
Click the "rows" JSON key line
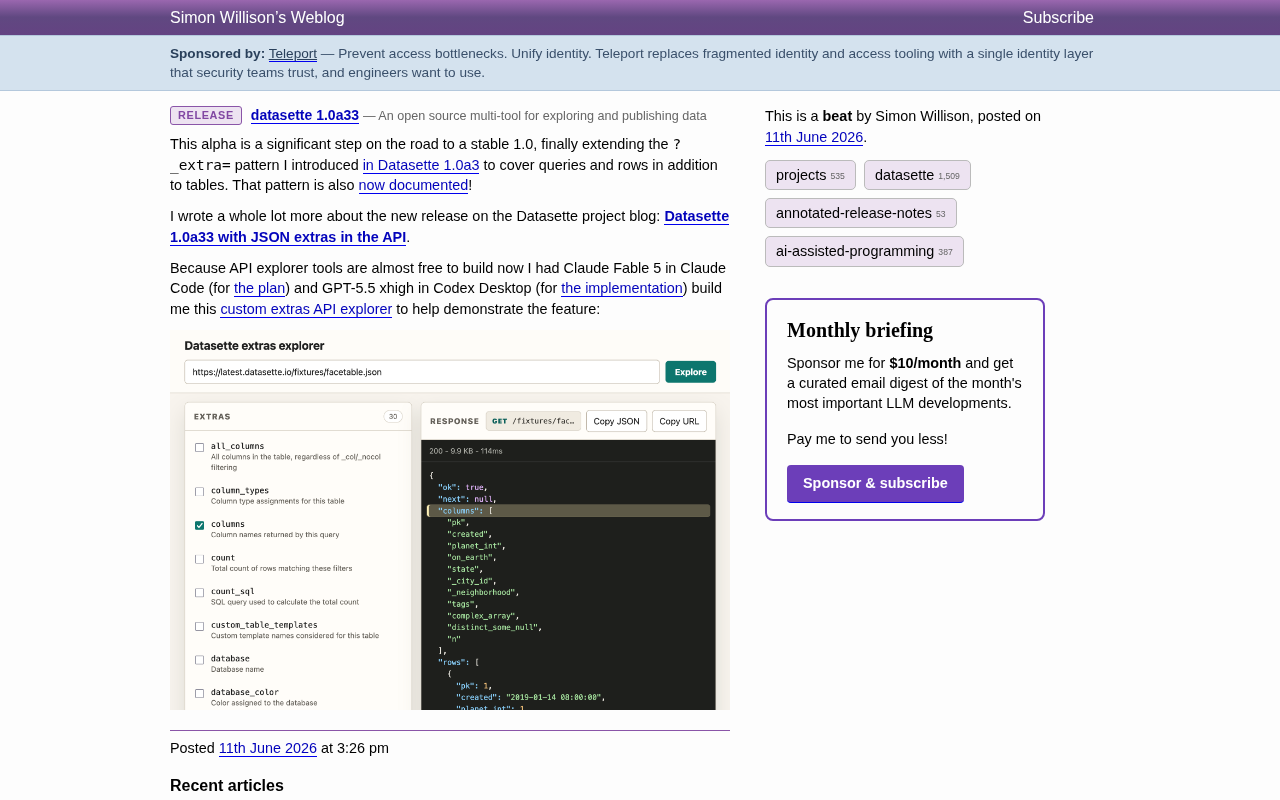pyautogui.click(x=458, y=662)
